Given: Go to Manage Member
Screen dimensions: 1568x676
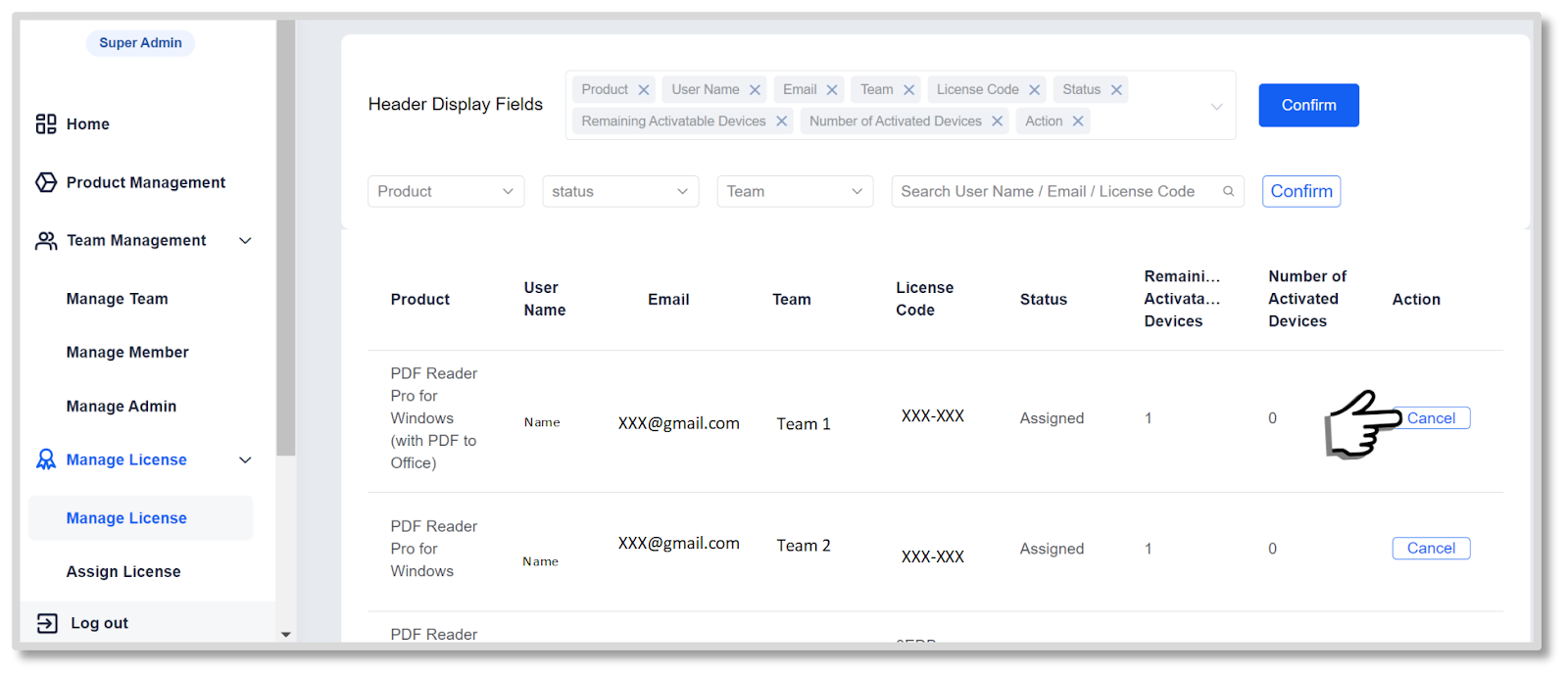Looking at the screenshot, I should 127,353.
